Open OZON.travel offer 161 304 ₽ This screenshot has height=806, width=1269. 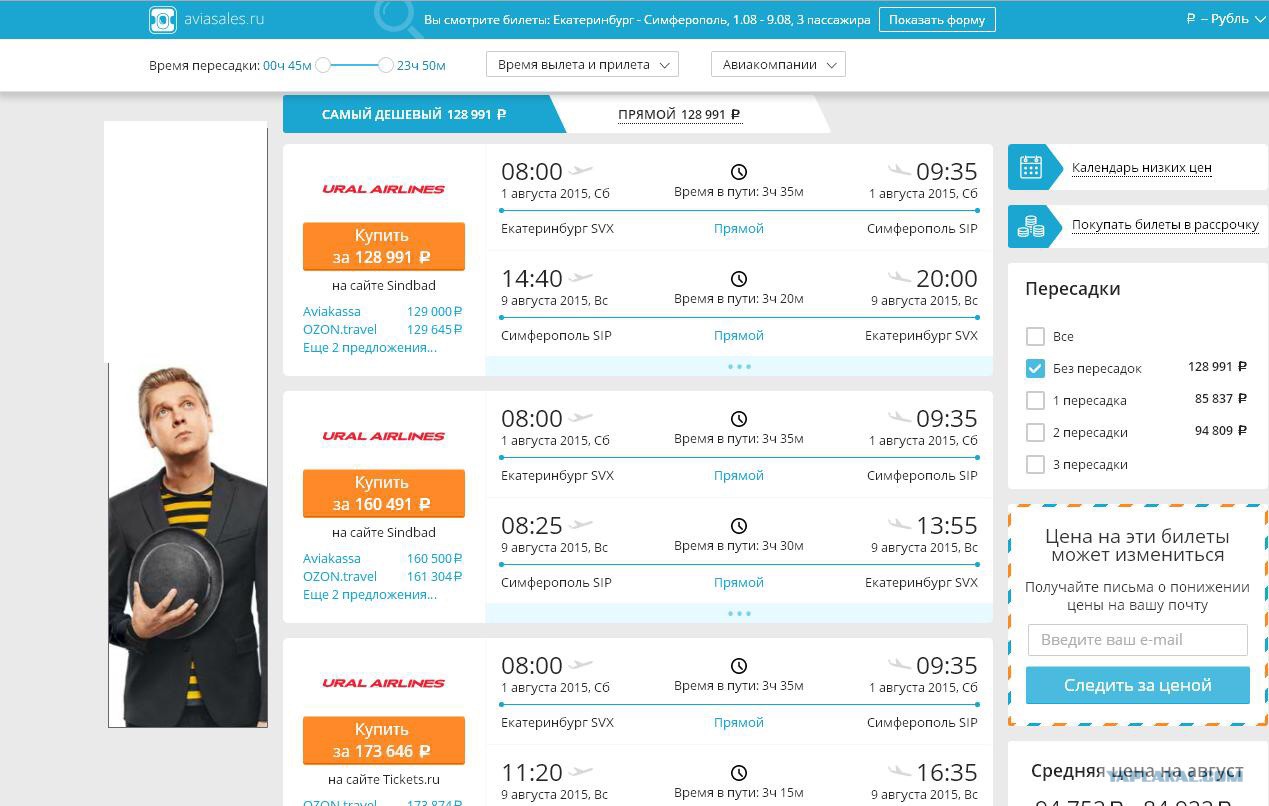pyautogui.click(x=383, y=577)
